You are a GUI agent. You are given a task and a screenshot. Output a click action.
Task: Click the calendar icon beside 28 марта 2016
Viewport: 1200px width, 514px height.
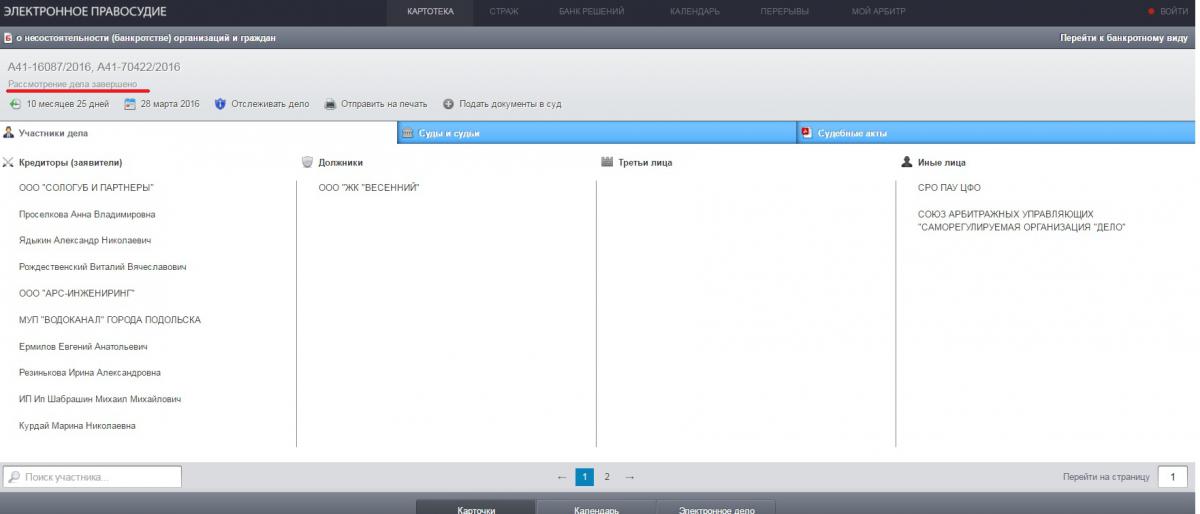pyautogui.click(x=130, y=104)
